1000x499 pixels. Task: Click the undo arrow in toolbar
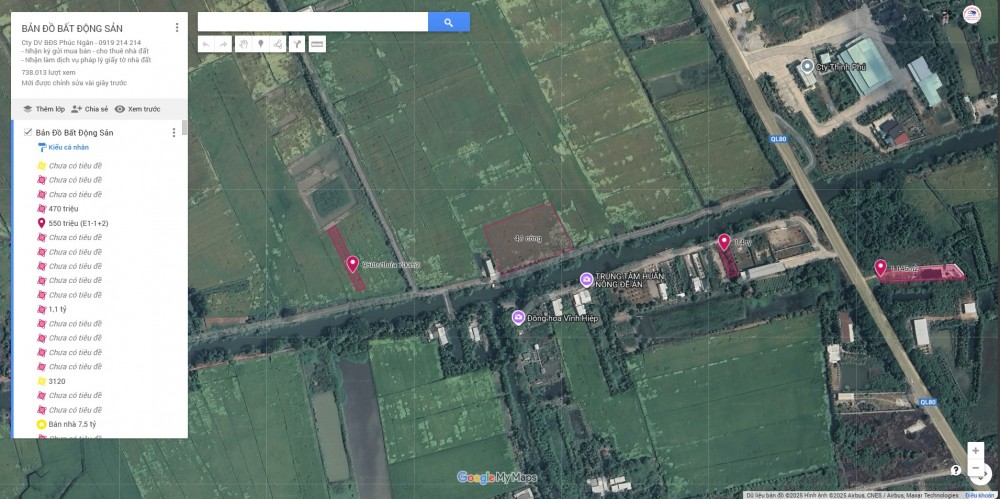click(x=205, y=44)
